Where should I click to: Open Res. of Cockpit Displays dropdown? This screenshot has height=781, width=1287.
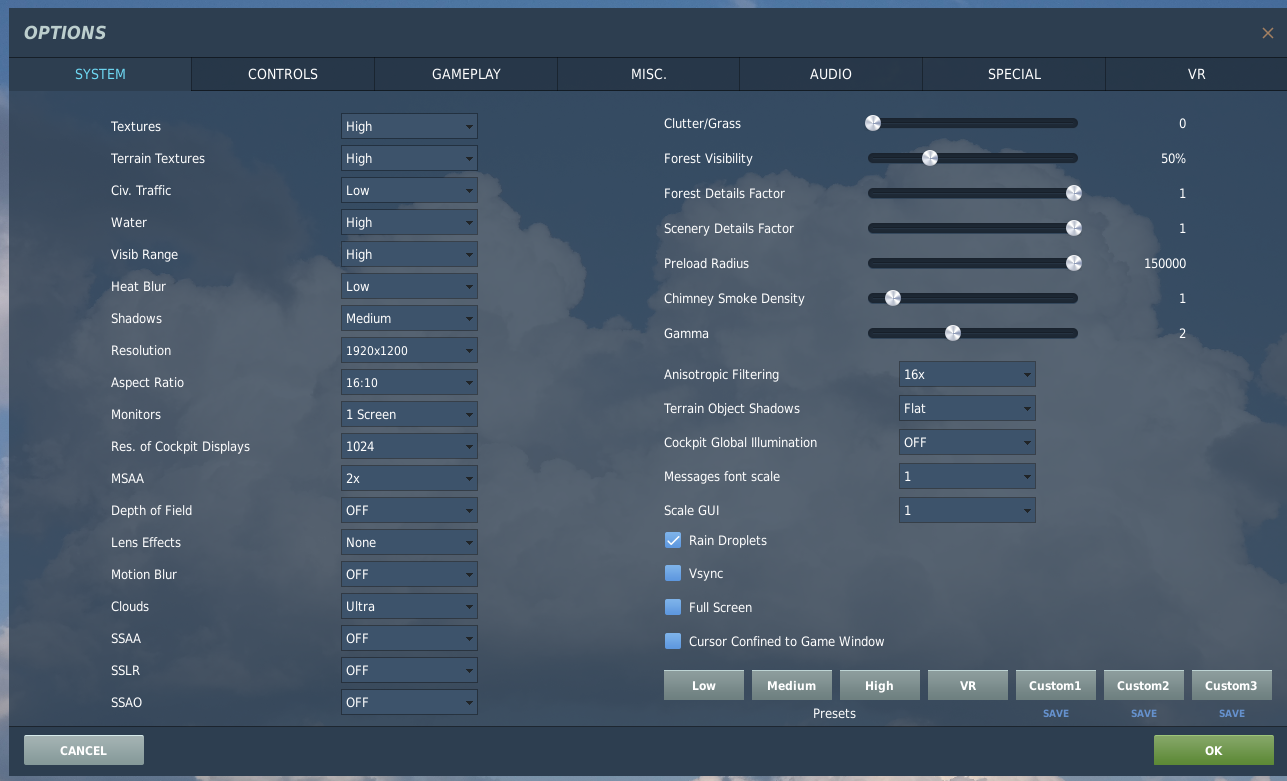point(409,446)
